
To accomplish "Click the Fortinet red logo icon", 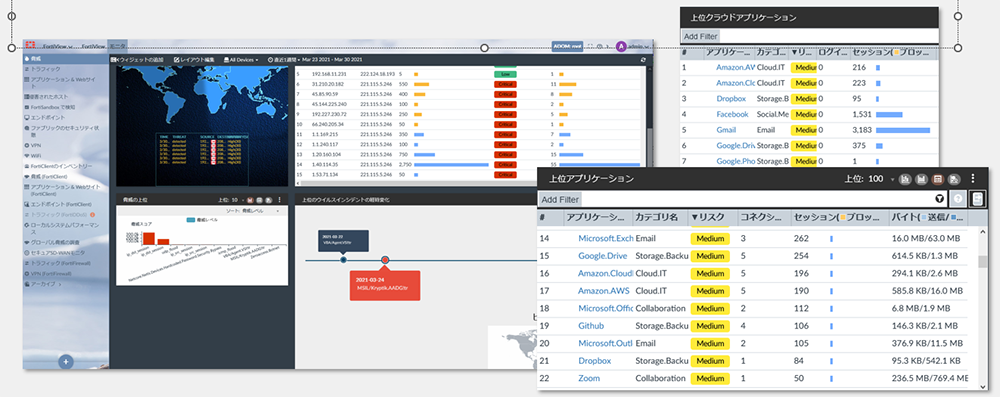I will point(31,45).
